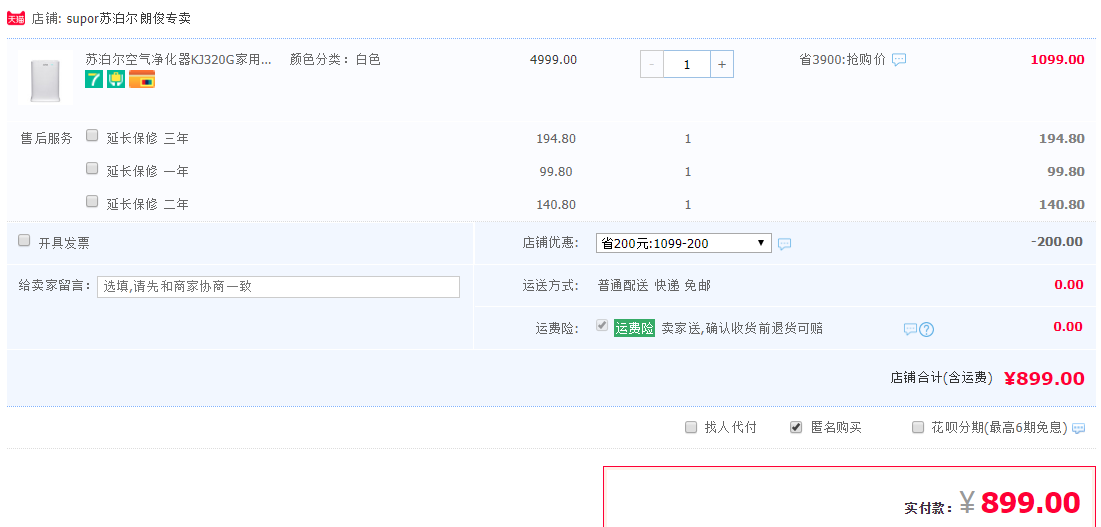Click the green 7-day return badge icon
The width and height of the screenshot is (1101, 527).
[94, 79]
